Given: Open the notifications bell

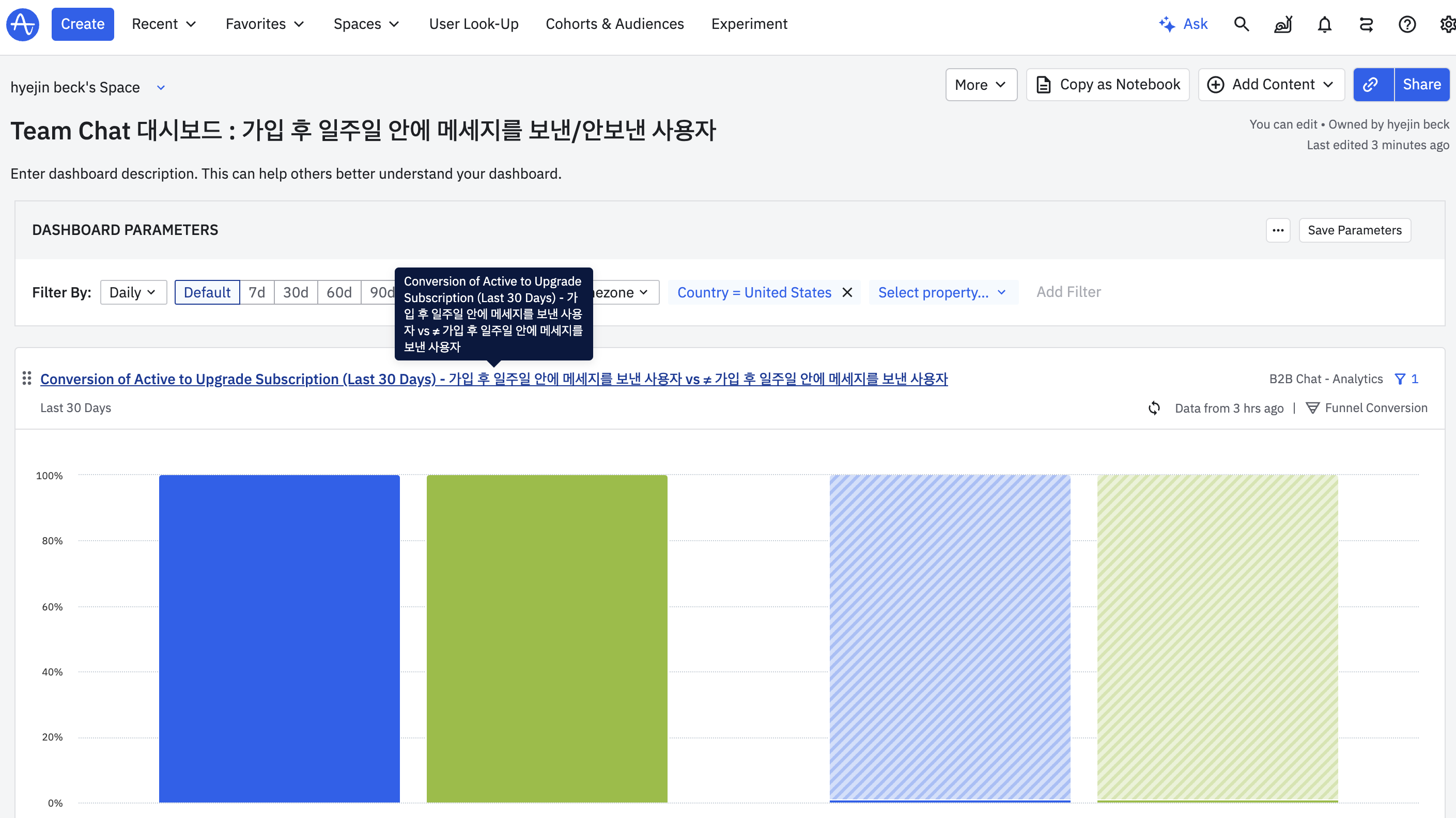Looking at the screenshot, I should click(1324, 24).
